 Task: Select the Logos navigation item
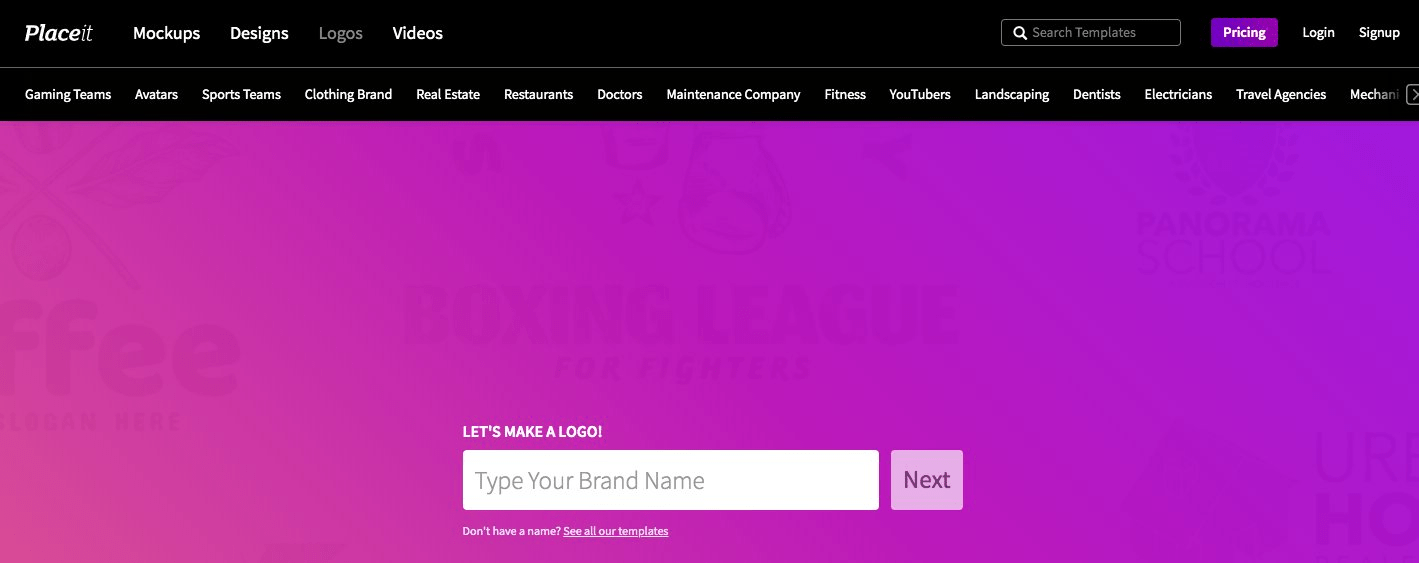340,33
